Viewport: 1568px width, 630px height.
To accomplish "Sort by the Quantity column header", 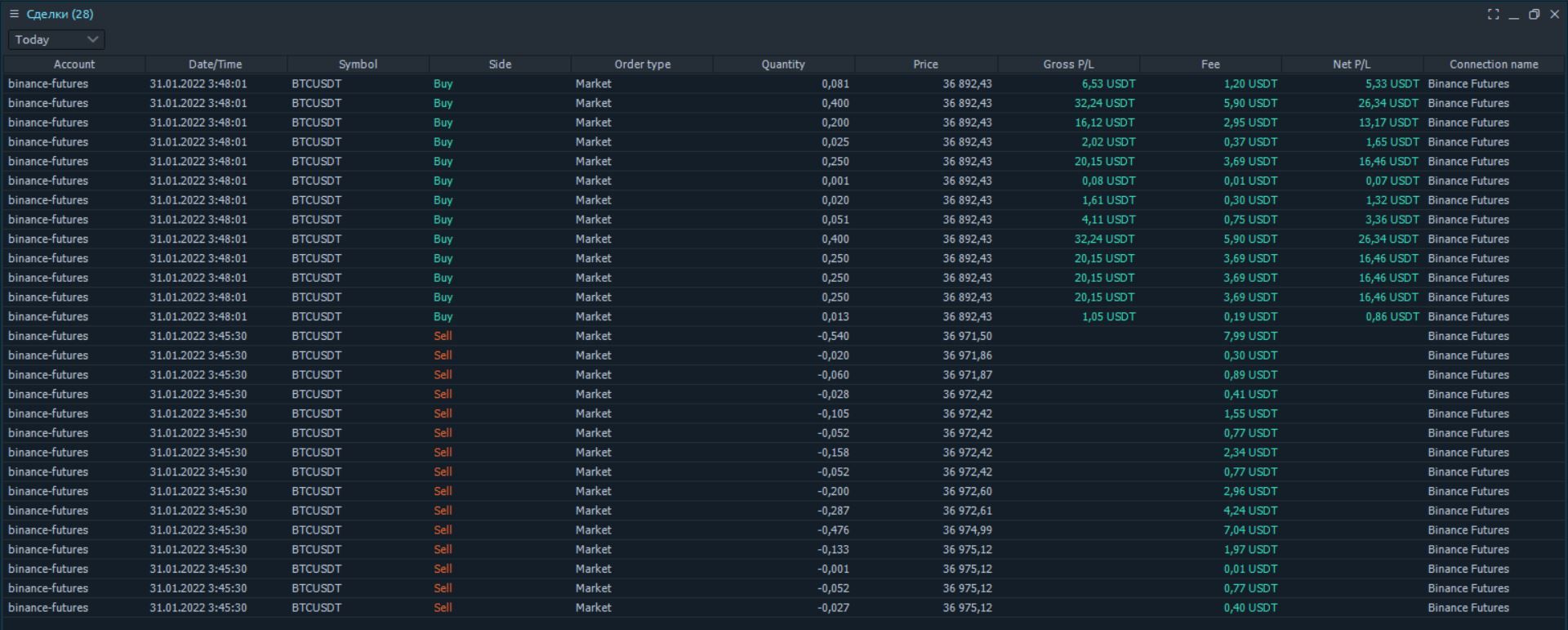I will [x=783, y=64].
